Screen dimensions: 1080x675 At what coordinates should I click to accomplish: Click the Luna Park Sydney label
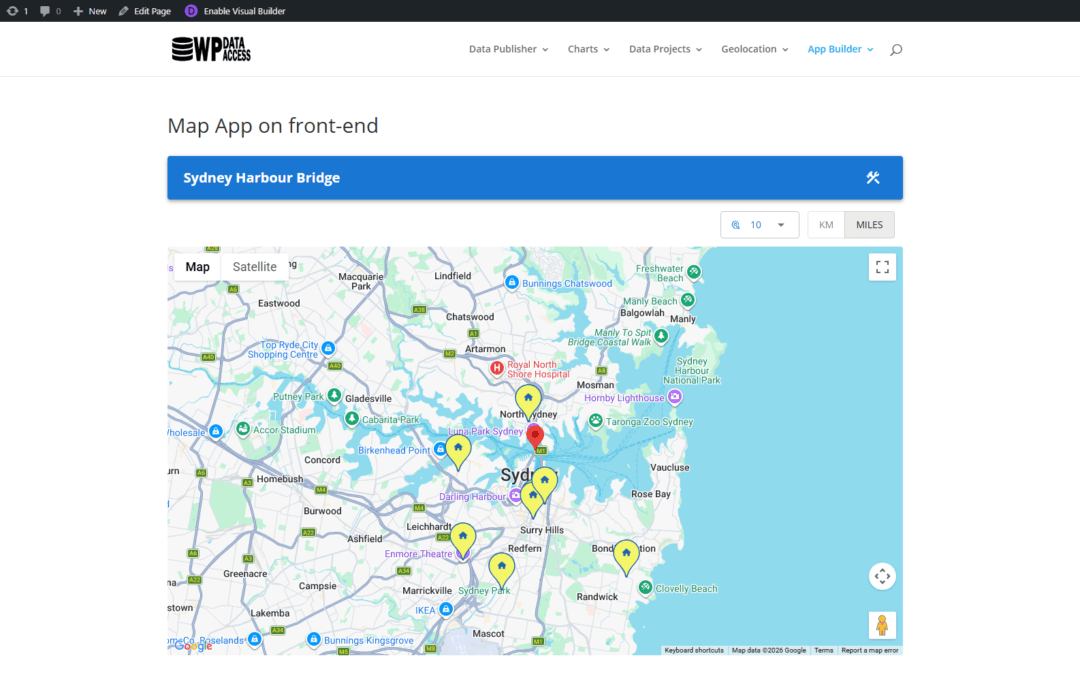486,431
